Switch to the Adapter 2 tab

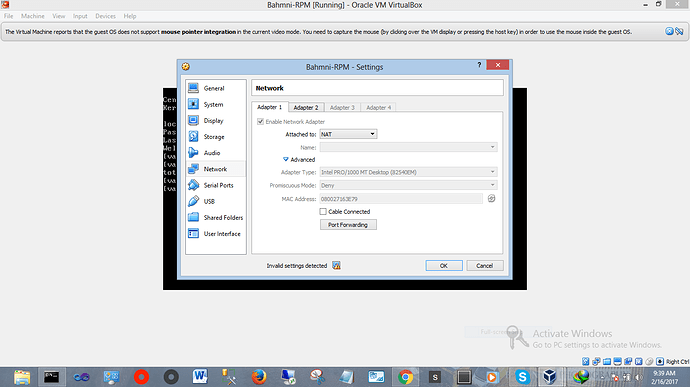(306, 107)
